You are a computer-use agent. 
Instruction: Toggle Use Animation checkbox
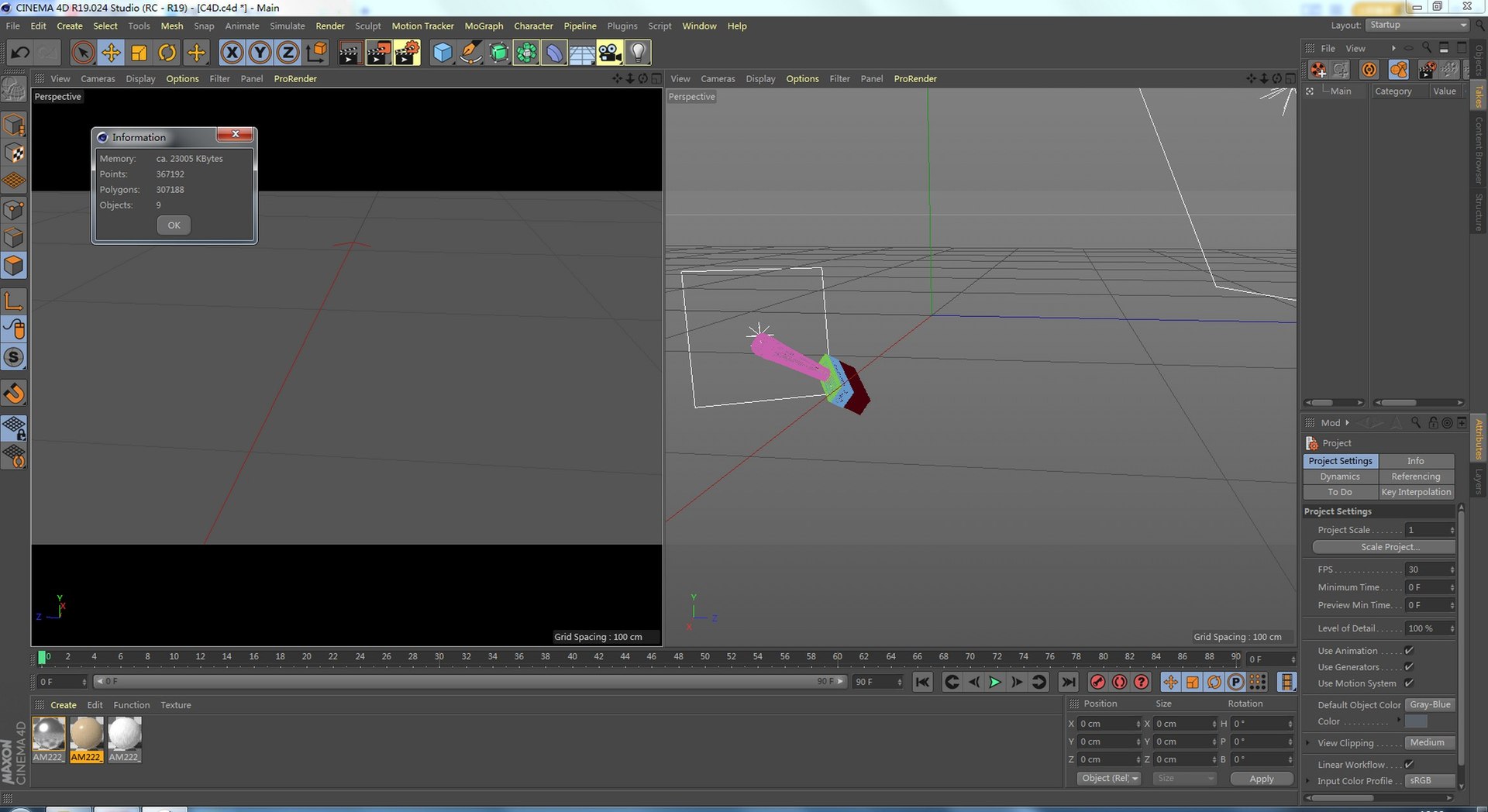coord(1409,651)
